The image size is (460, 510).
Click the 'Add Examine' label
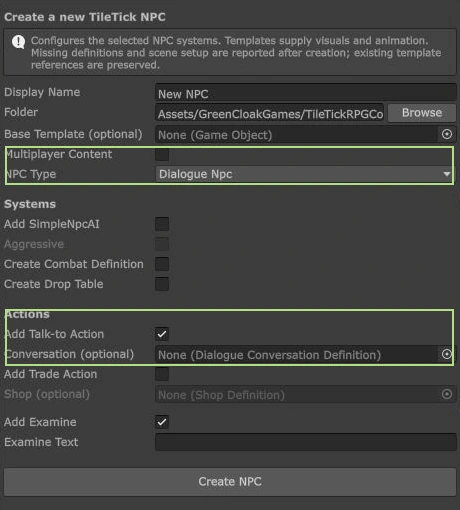coord(40,422)
